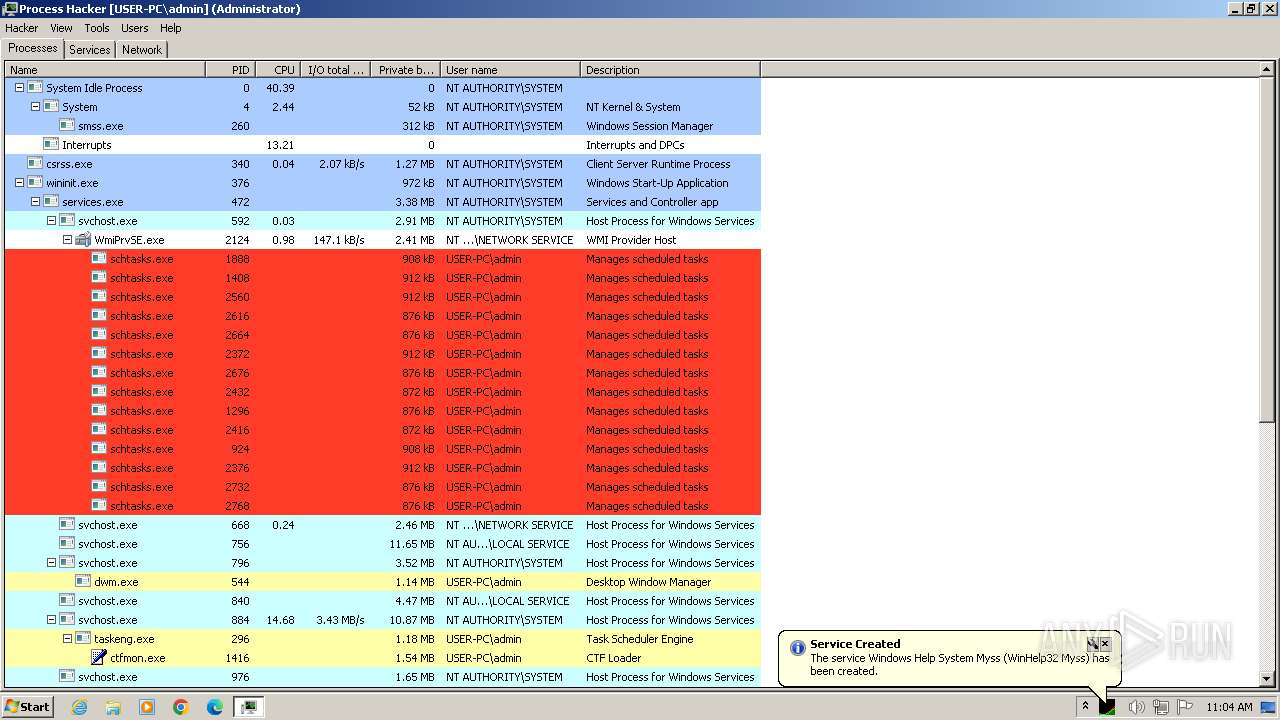The width and height of the screenshot is (1280, 720).
Task: Click the info icon in Service Created balloon
Action: 797,647
